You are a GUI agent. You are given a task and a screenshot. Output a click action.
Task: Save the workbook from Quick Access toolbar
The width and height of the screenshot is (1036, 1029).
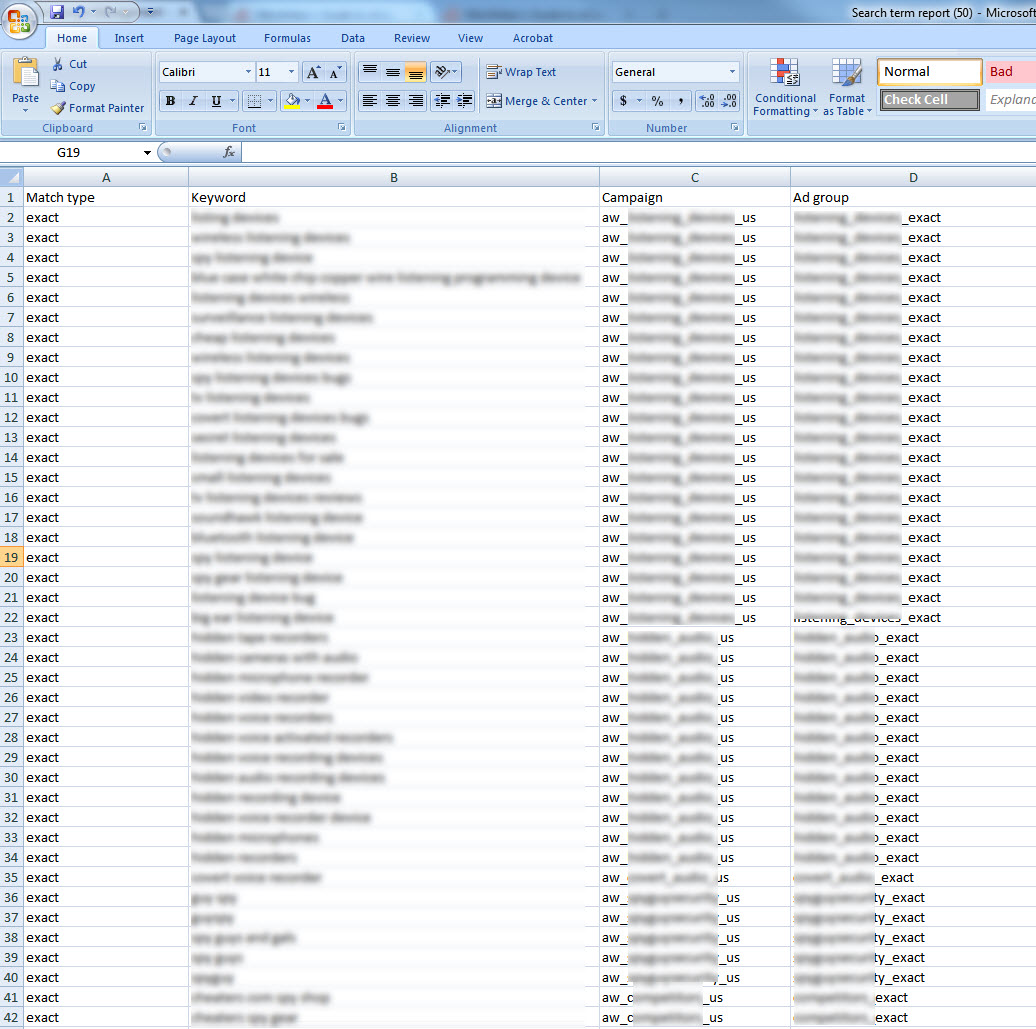click(57, 12)
